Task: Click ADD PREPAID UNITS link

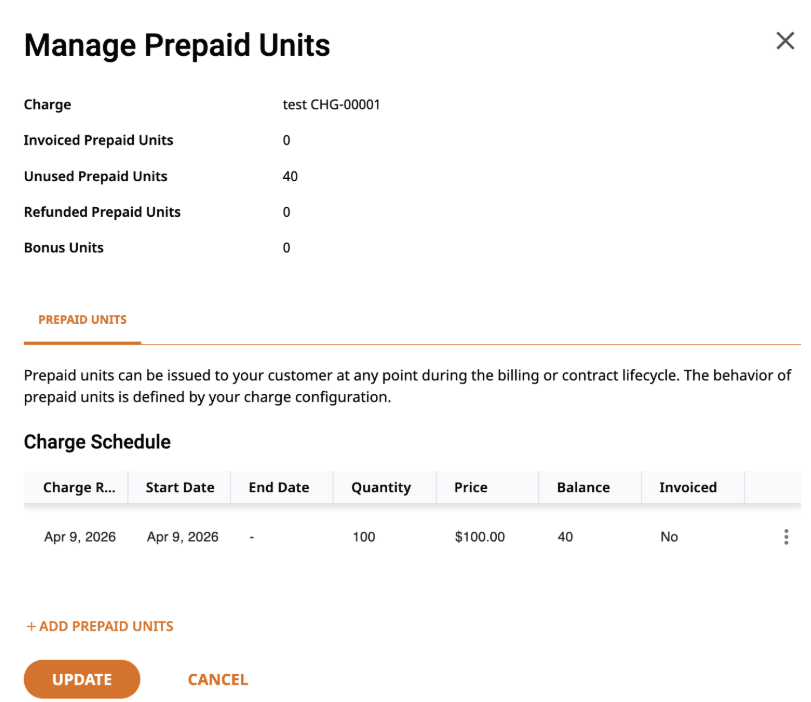Action: pyautogui.click(x=100, y=626)
